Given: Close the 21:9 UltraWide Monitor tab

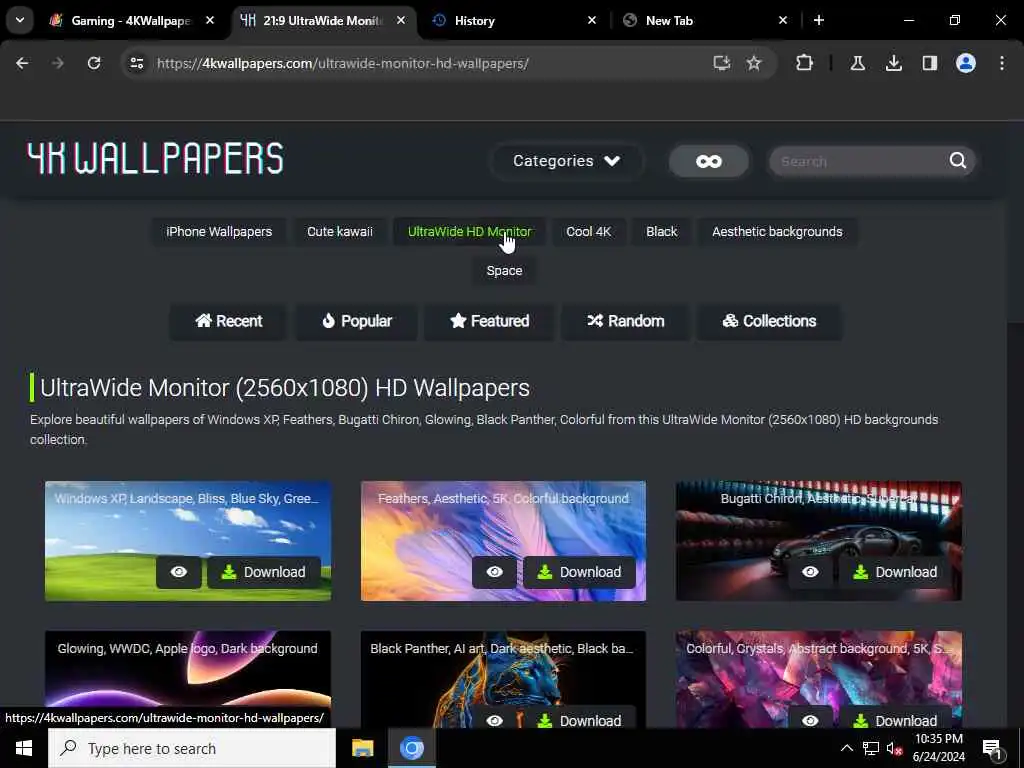Looking at the screenshot, I should pos(401,20).
